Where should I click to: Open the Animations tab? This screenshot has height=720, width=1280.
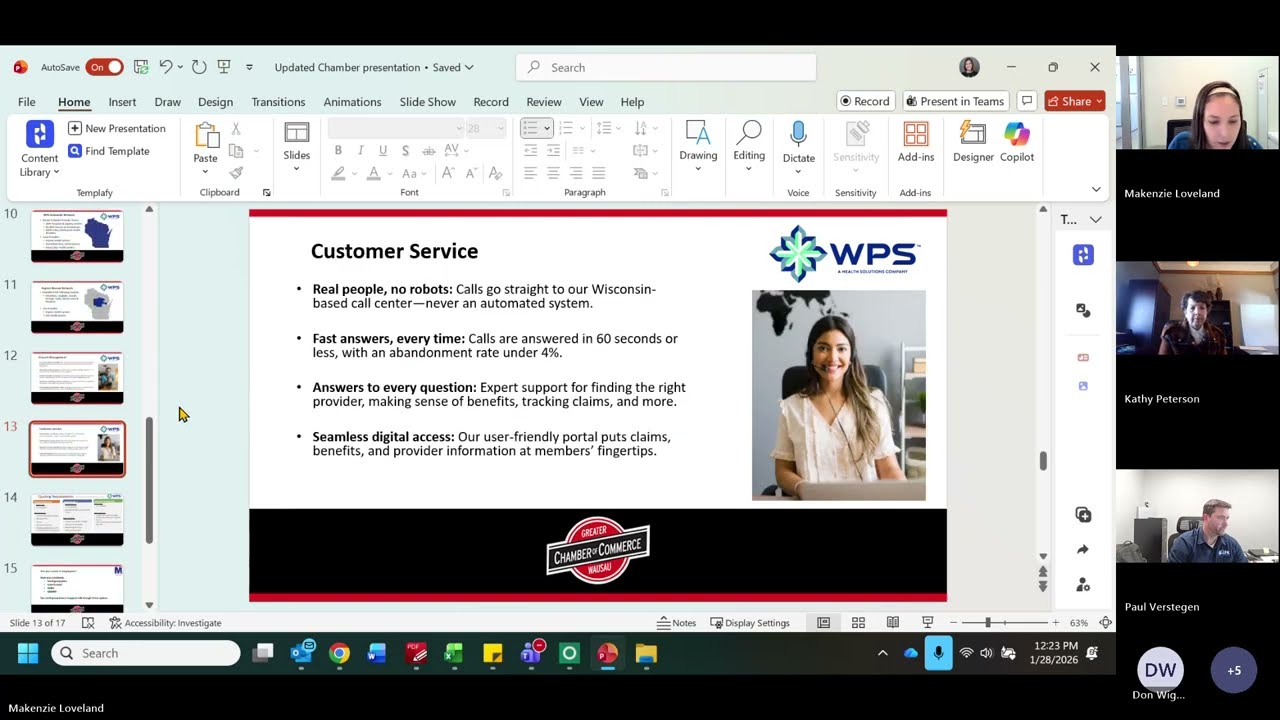click(x=352, y=101)
